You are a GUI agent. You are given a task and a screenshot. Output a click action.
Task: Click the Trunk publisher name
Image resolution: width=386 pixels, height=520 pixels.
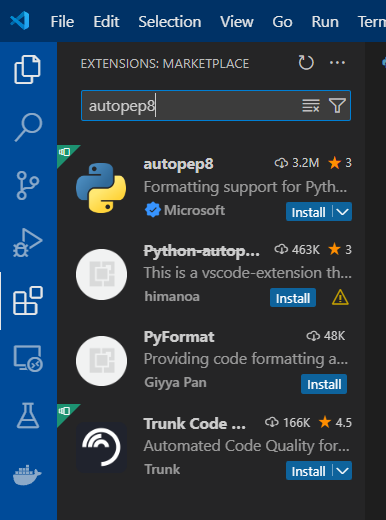[162, 469]
